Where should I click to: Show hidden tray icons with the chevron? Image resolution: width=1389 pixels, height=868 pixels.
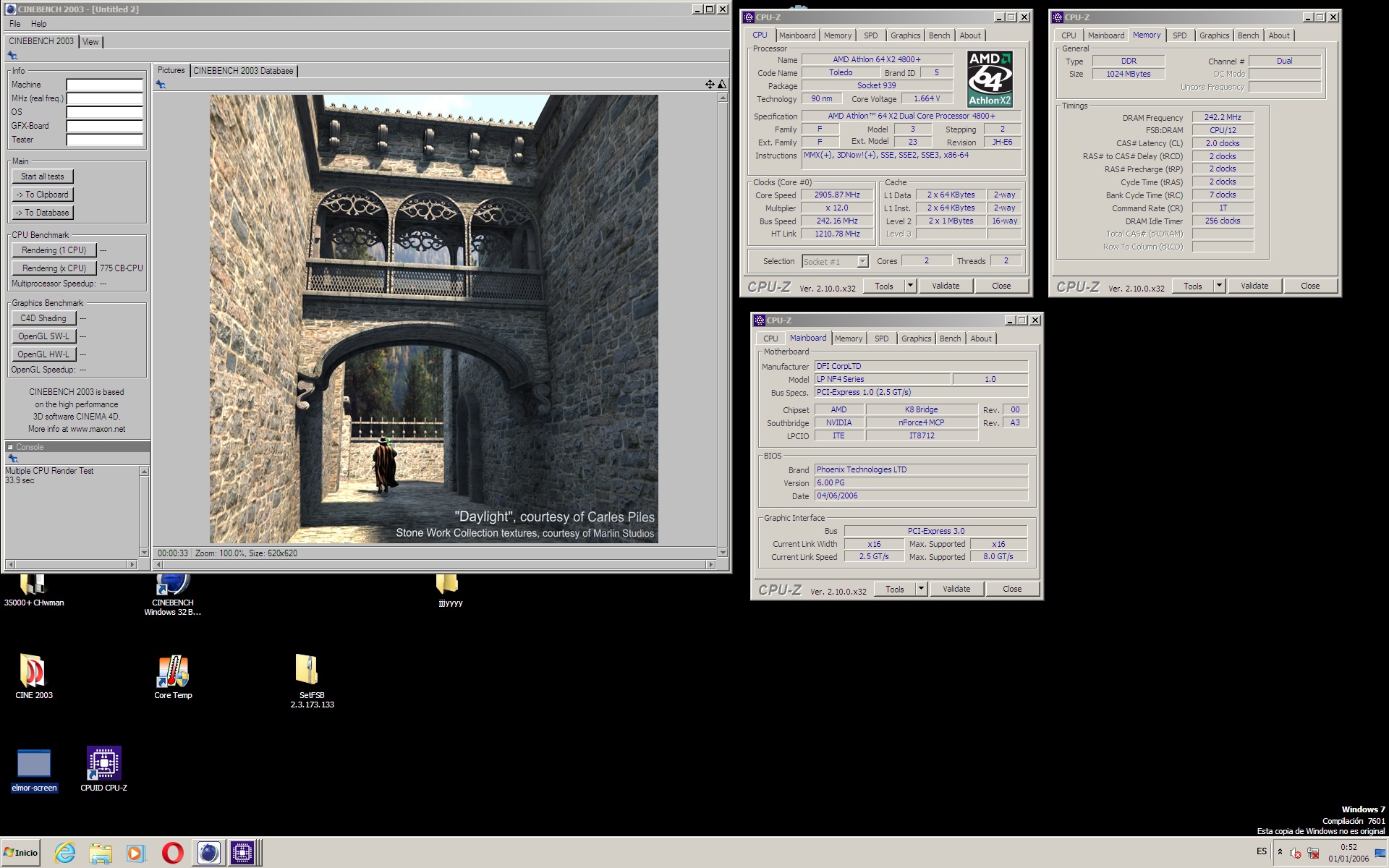pos(1280,852)
